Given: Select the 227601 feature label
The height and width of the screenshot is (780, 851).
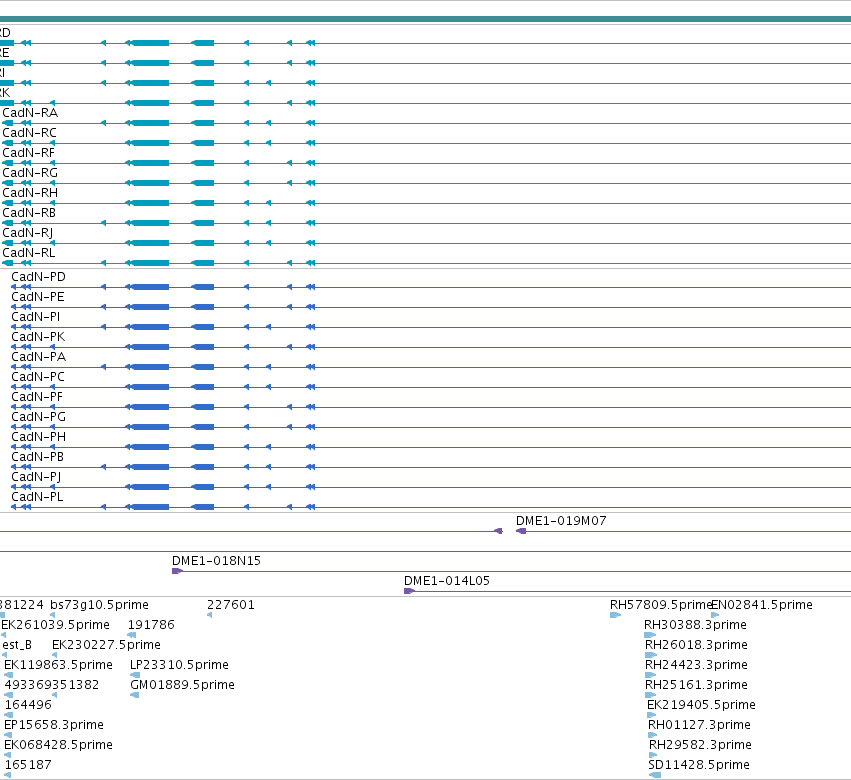Looking at the screenshot, I should 231,605.
